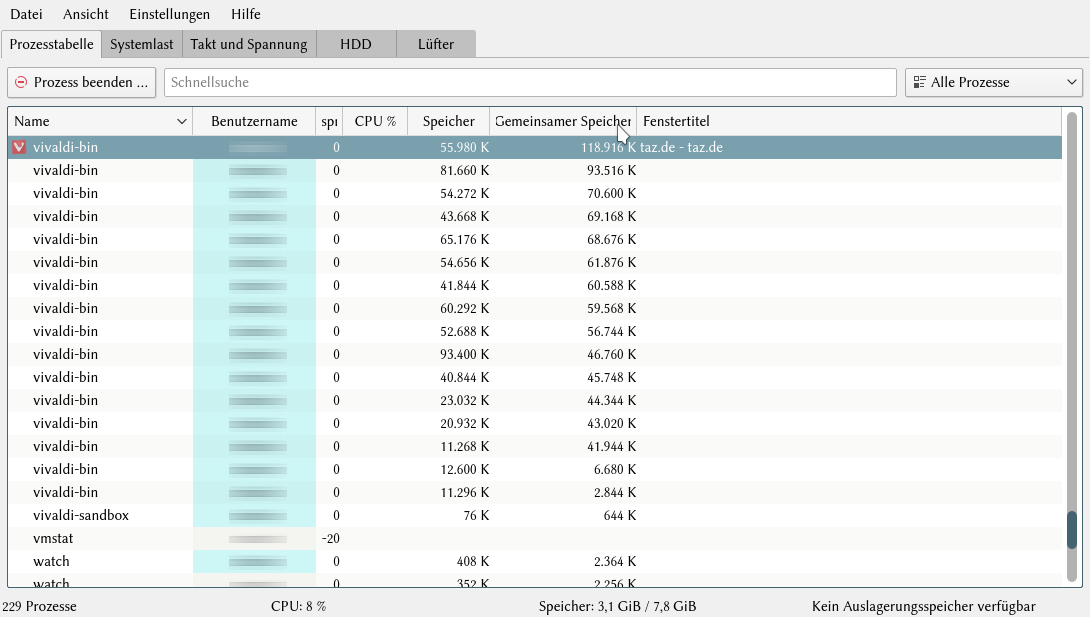Switch to the Systemlast tab

coord(142,44)
